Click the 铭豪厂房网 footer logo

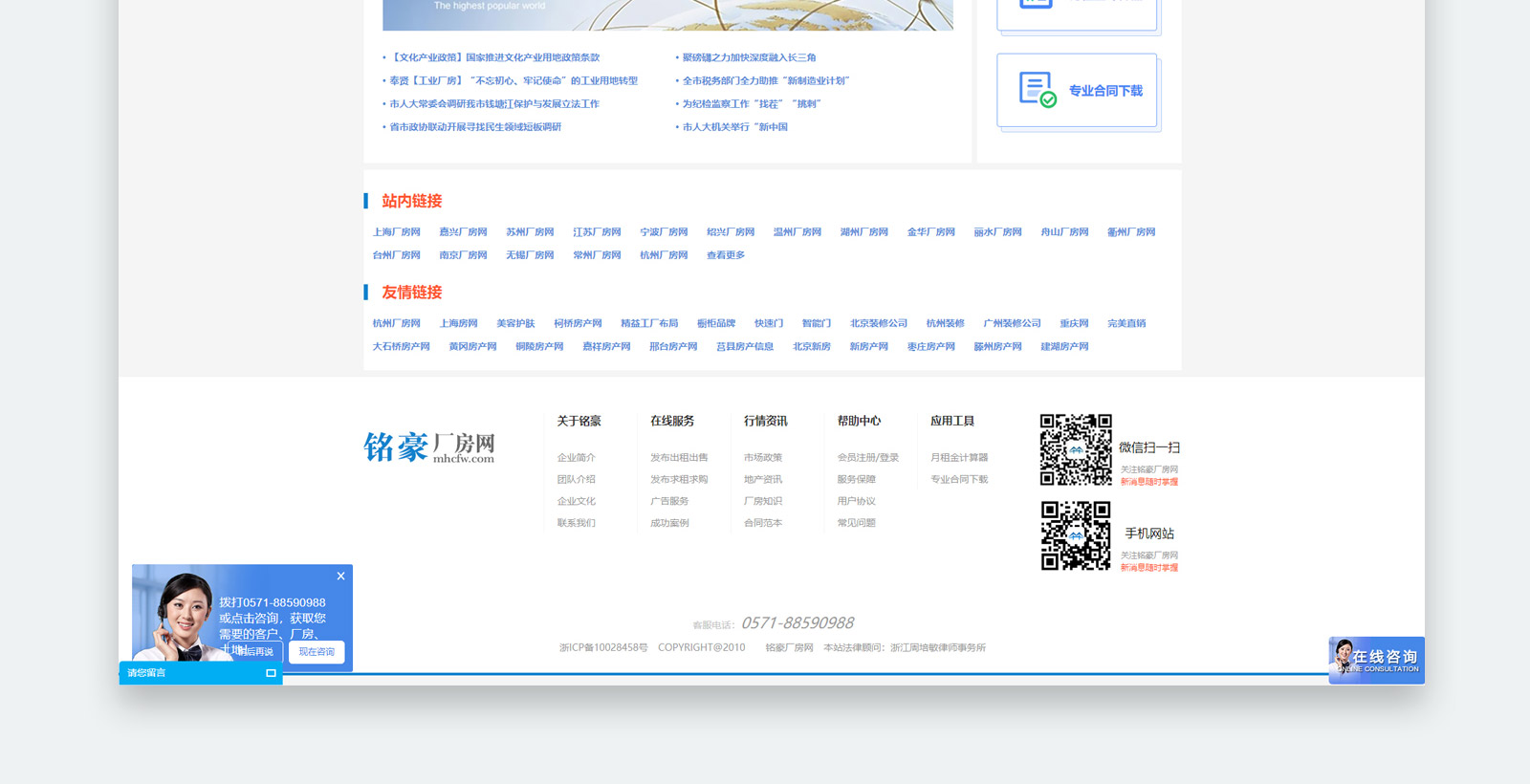[x=429, y=446]
